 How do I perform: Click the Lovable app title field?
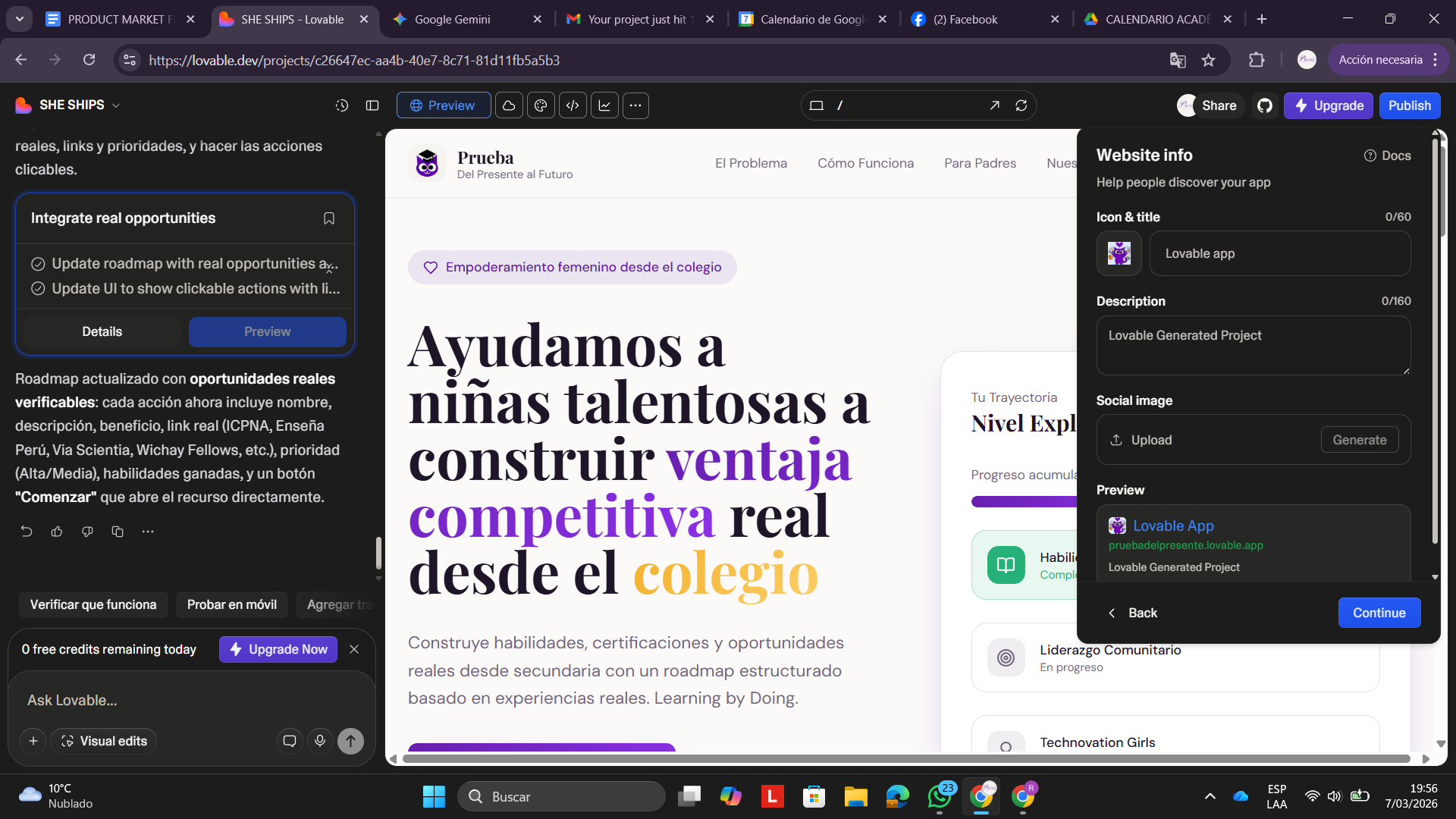click(x=1279, y=253)
